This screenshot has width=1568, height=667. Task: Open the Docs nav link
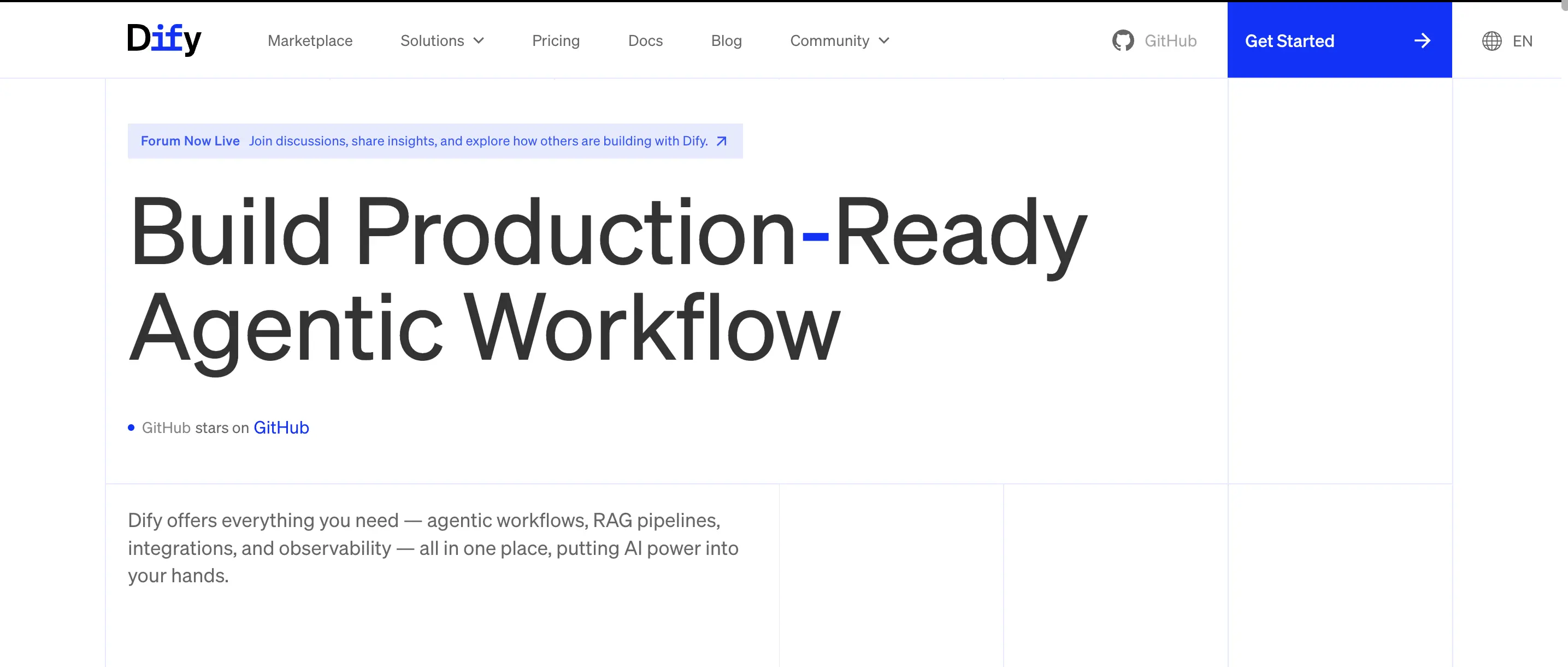point(645,41)
